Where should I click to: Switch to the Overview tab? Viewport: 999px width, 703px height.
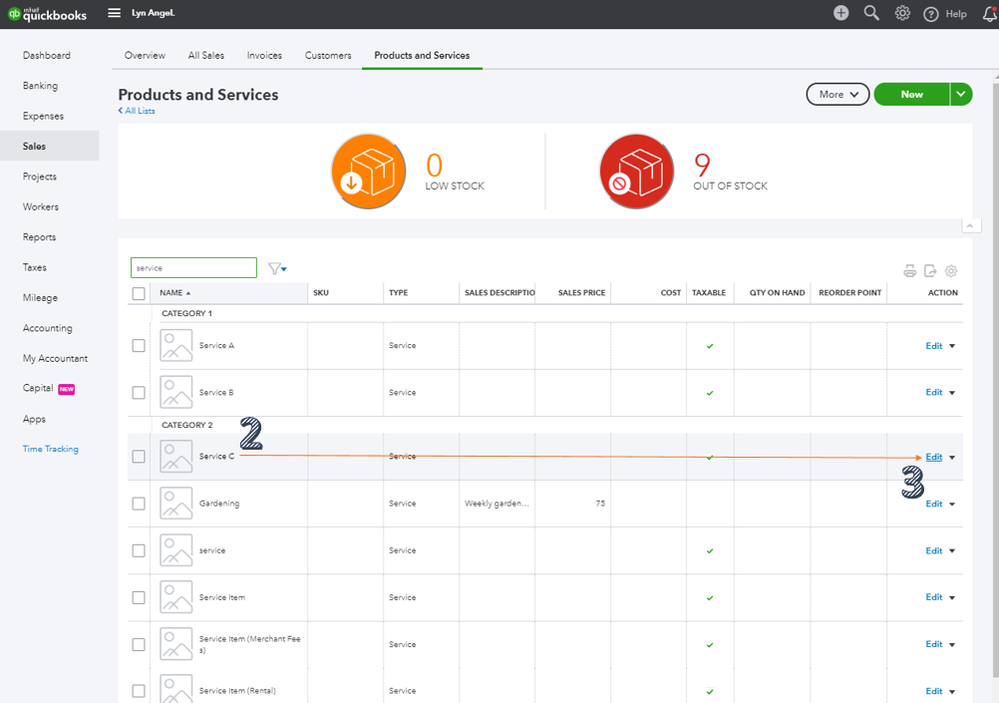point(145,55)
